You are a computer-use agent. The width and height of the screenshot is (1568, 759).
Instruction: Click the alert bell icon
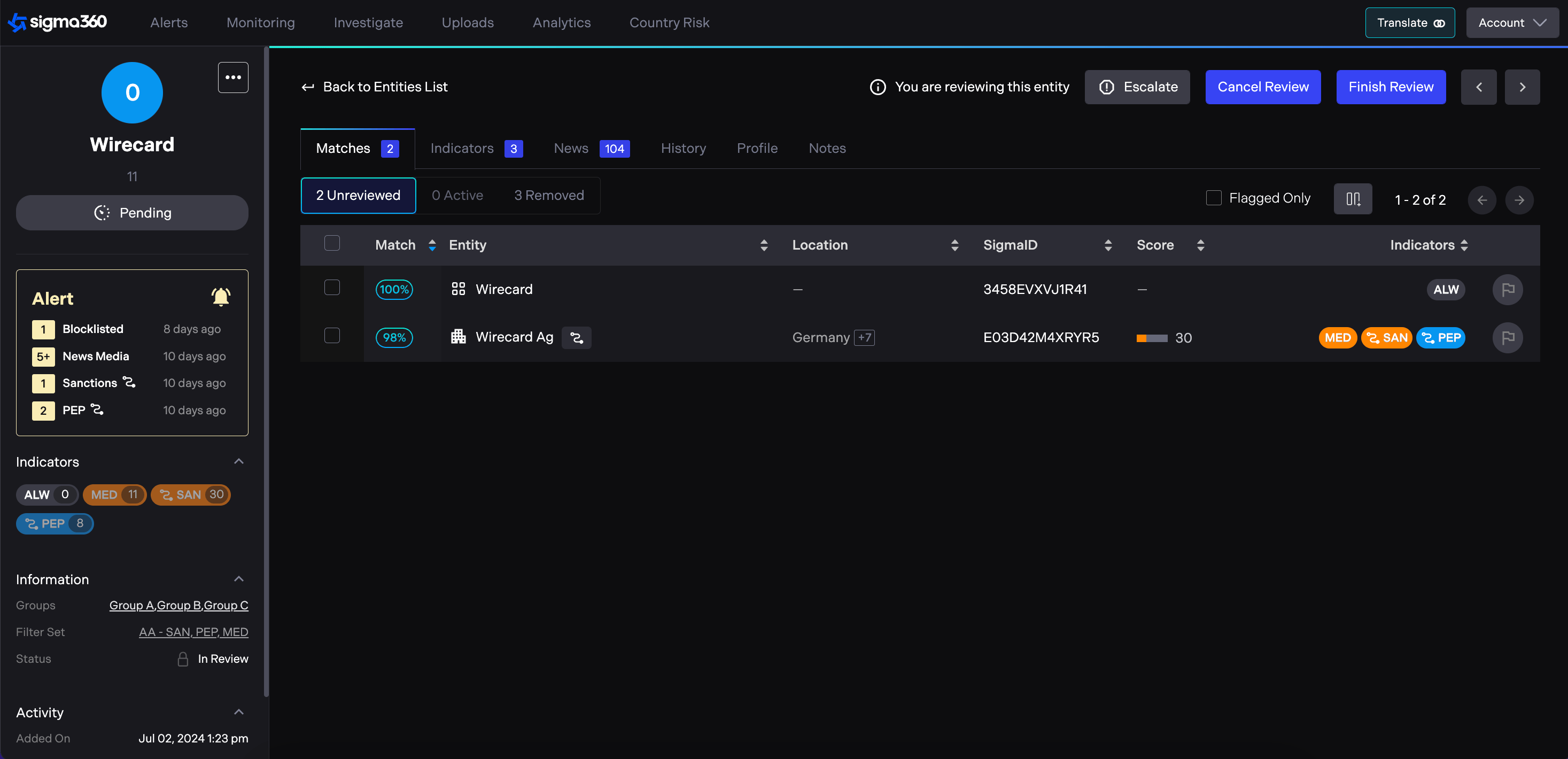point(220,297)
